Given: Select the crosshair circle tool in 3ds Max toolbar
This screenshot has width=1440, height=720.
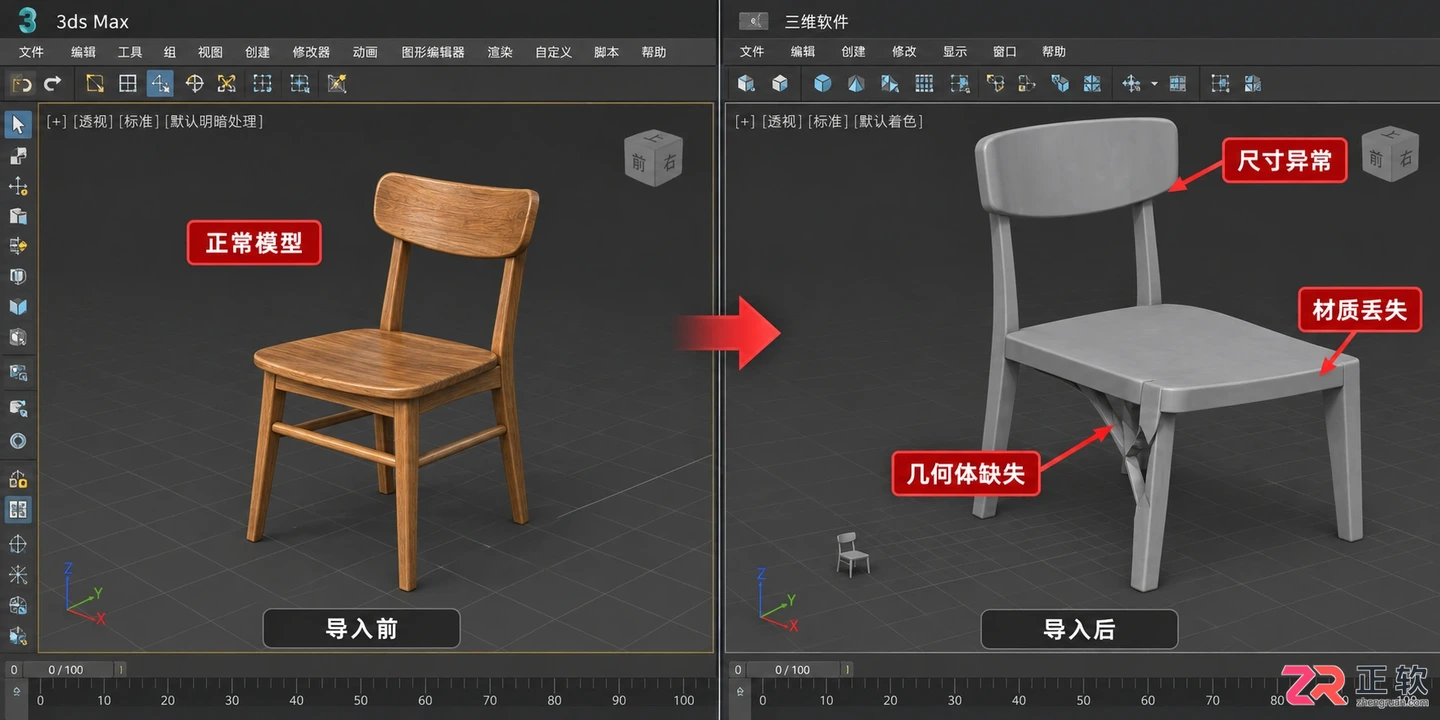Looking at the screenshot, I should click(195, 83).
